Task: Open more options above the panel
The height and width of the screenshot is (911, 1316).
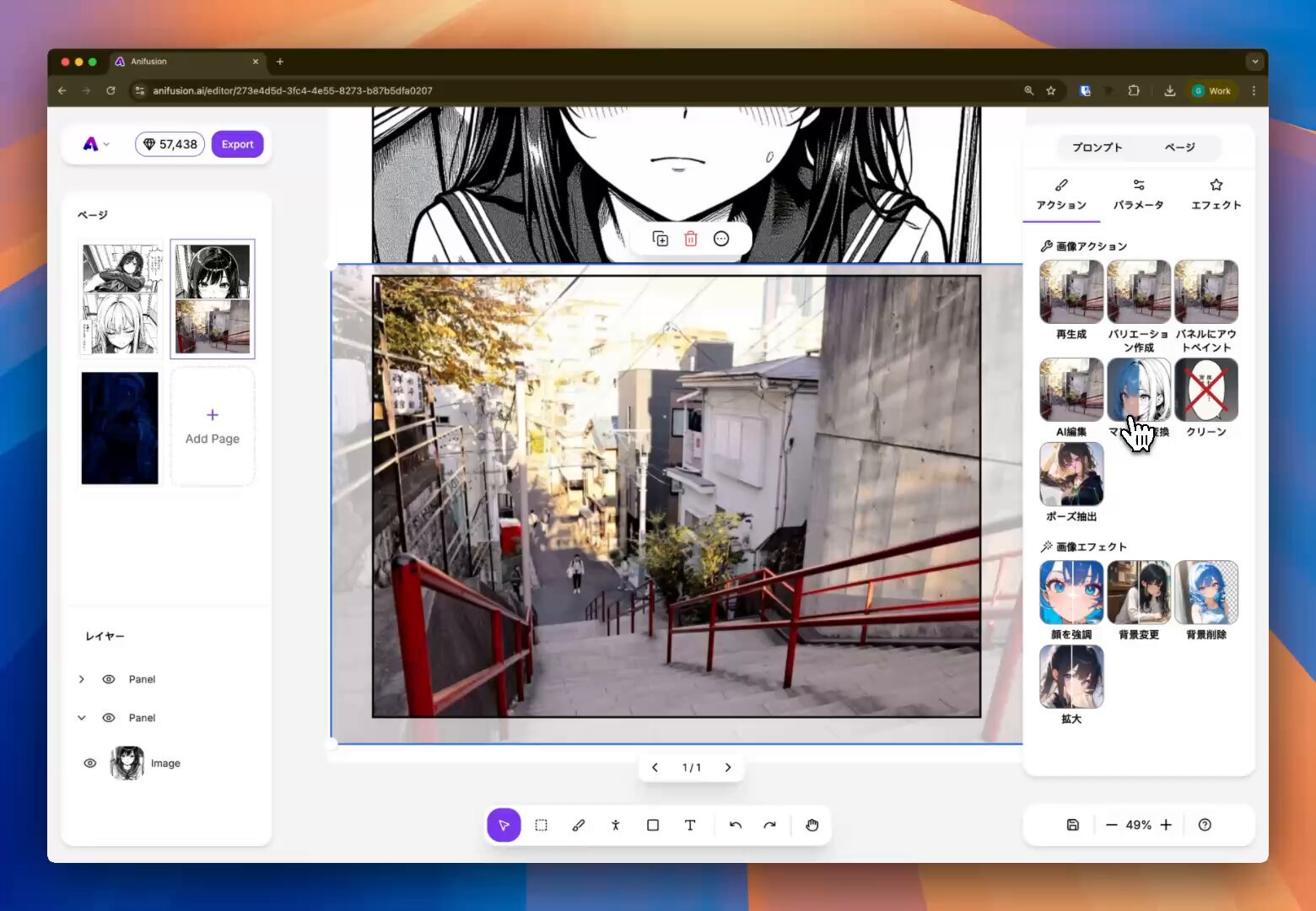Action: coord(721,239)
